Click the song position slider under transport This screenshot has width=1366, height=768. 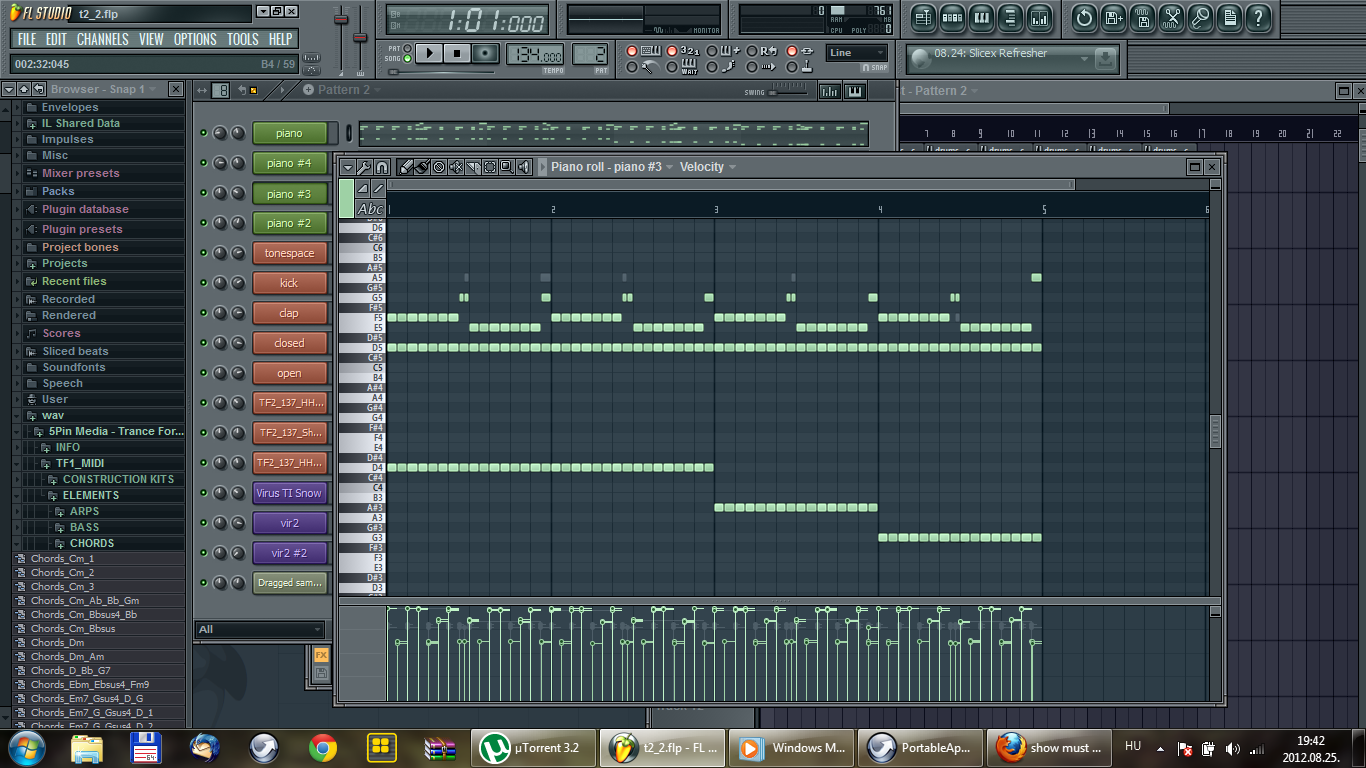441,72
